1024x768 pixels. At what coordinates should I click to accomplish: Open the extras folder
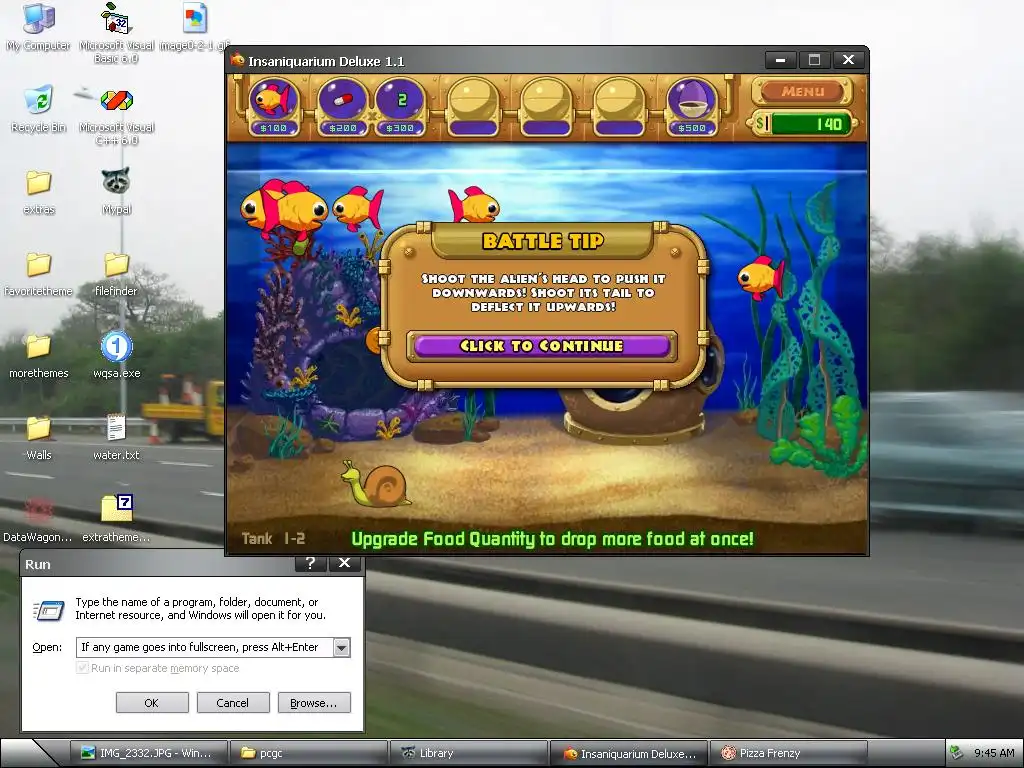[x=39, y=191]
